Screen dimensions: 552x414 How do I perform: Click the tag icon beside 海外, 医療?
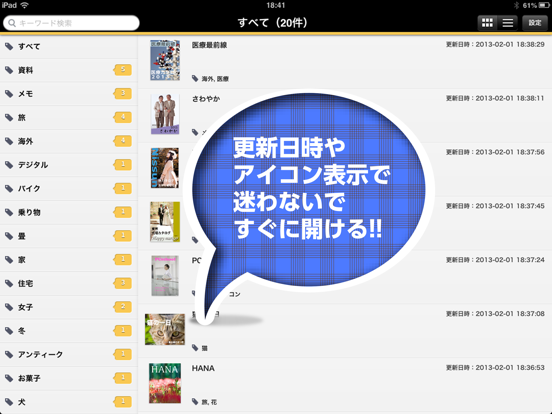point(195,79)
